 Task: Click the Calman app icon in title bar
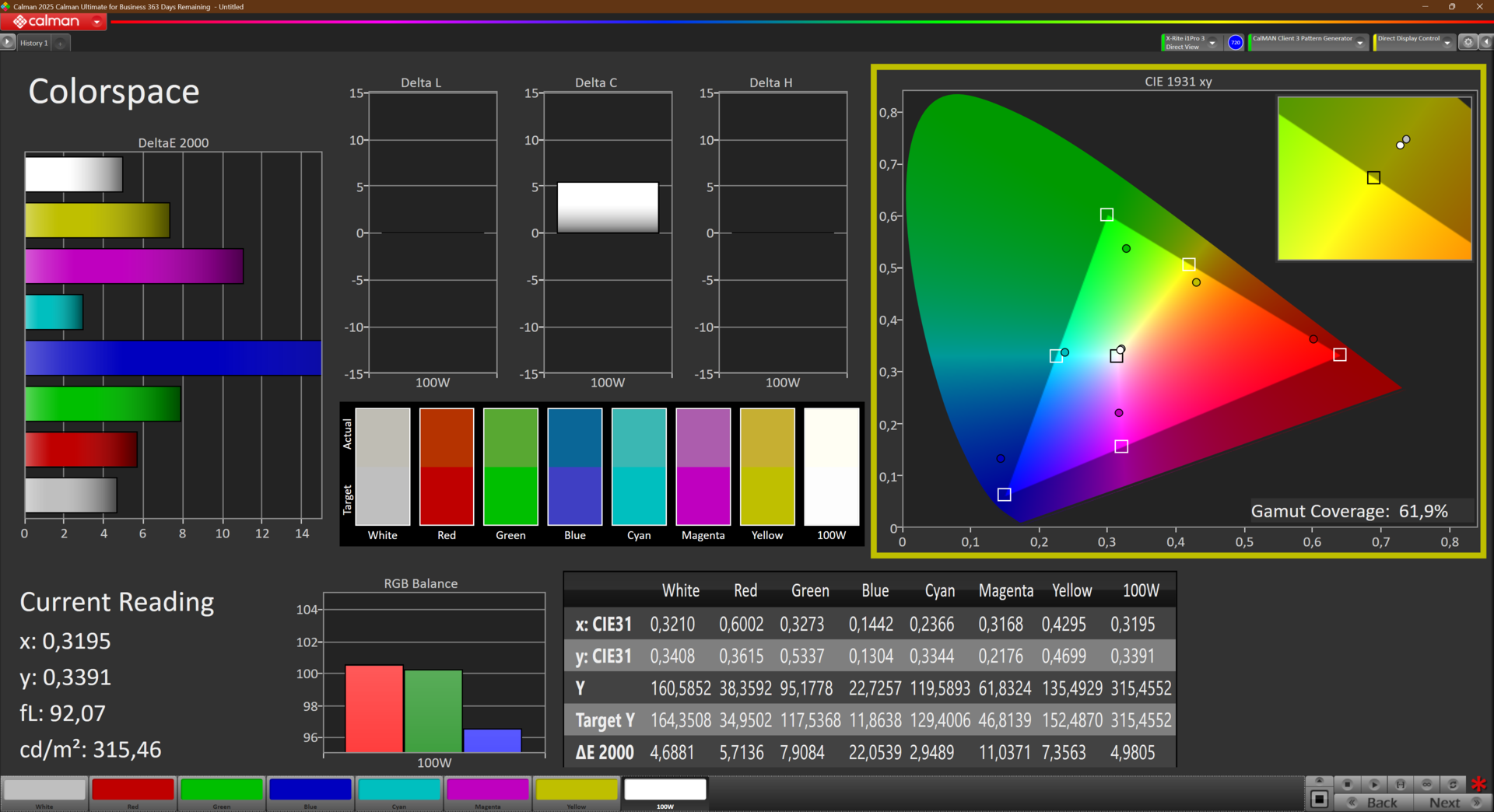(6, 6)
